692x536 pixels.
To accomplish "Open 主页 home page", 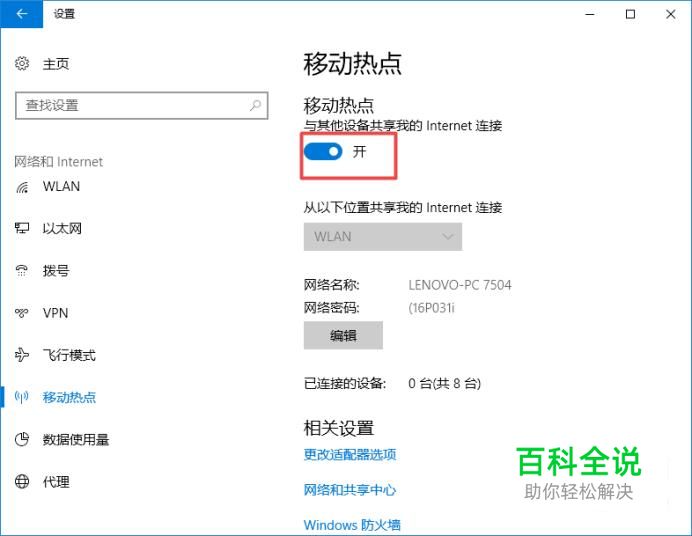I will click(x=56, y=64).
